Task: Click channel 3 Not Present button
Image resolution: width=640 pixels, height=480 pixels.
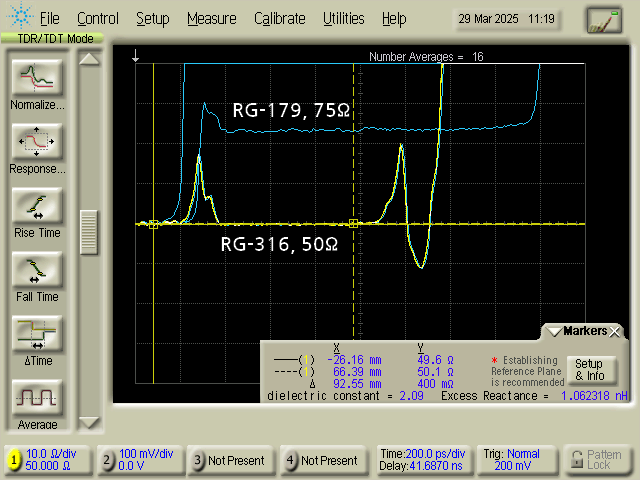Action: point(231,460)
